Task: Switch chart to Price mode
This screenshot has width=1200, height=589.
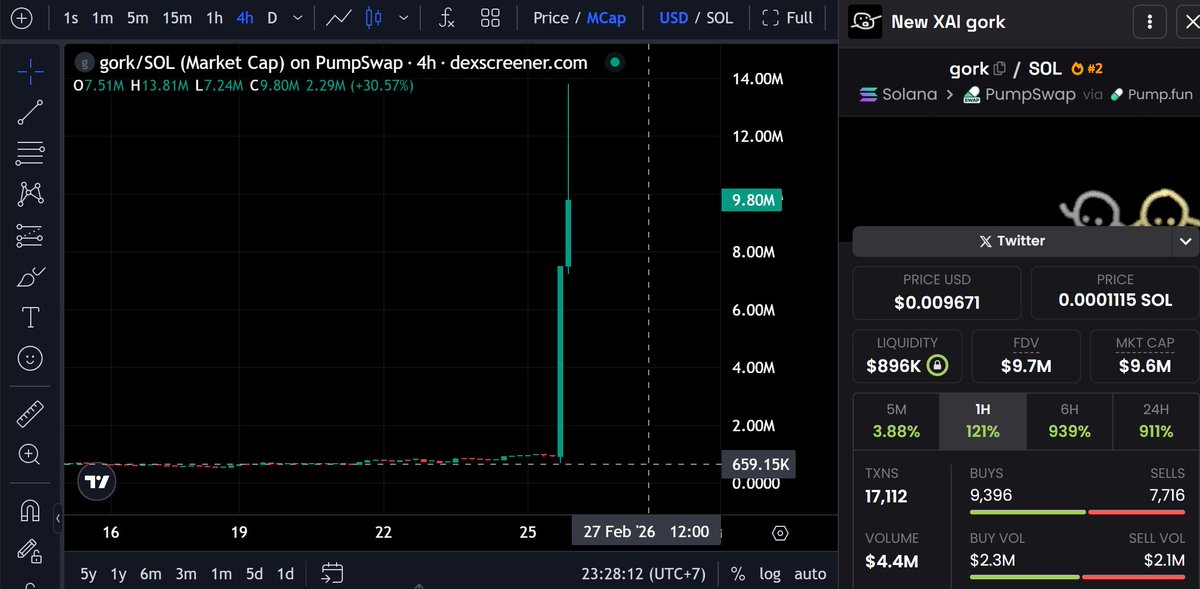Action: click(551, 18)
